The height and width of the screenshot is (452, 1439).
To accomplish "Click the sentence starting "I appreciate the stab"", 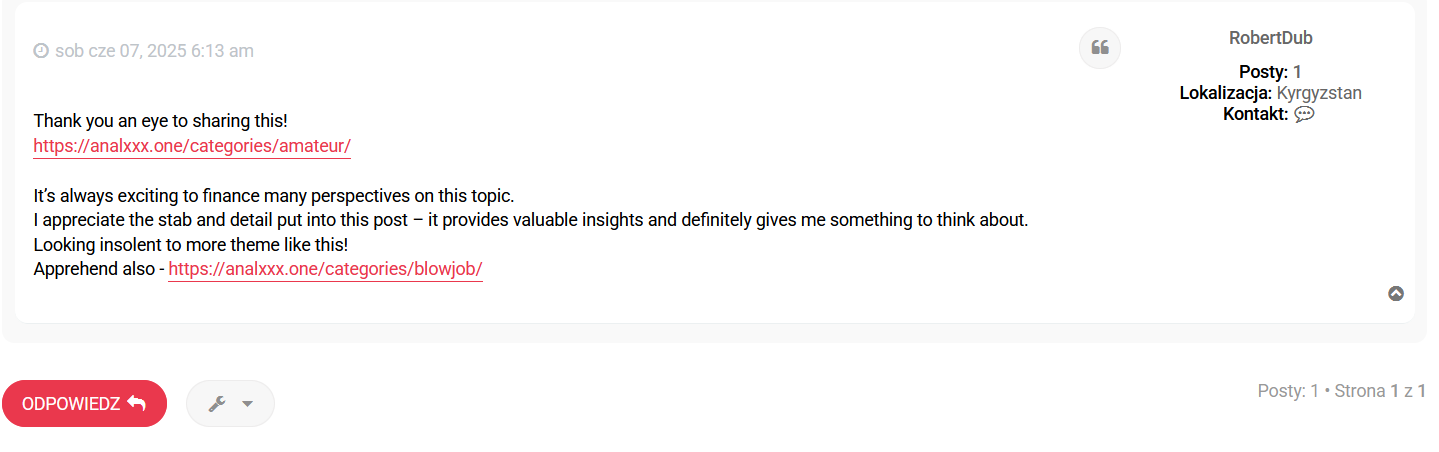I will 530,220.
